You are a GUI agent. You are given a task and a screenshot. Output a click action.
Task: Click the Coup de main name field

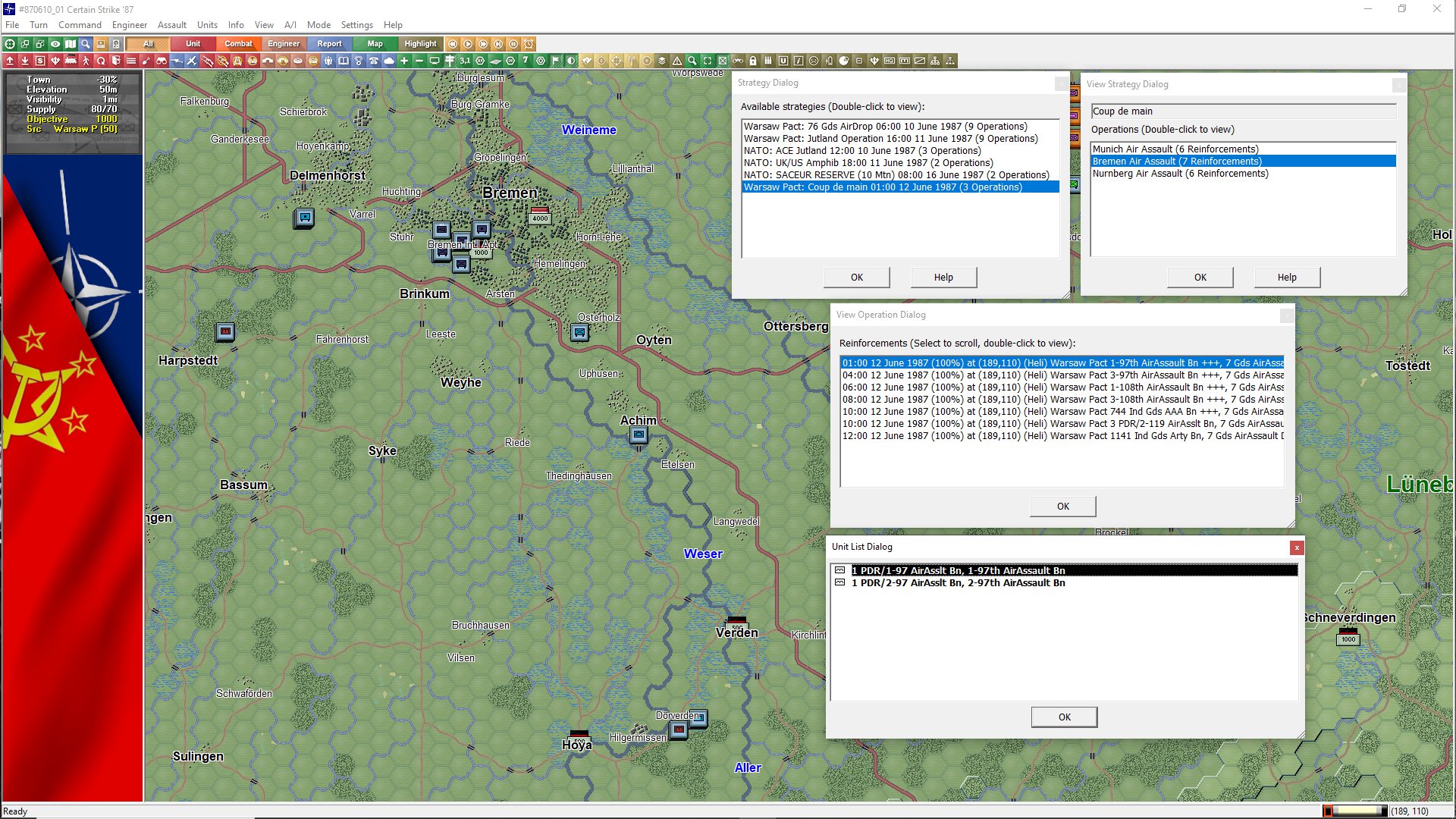(x=1242, y=111)
